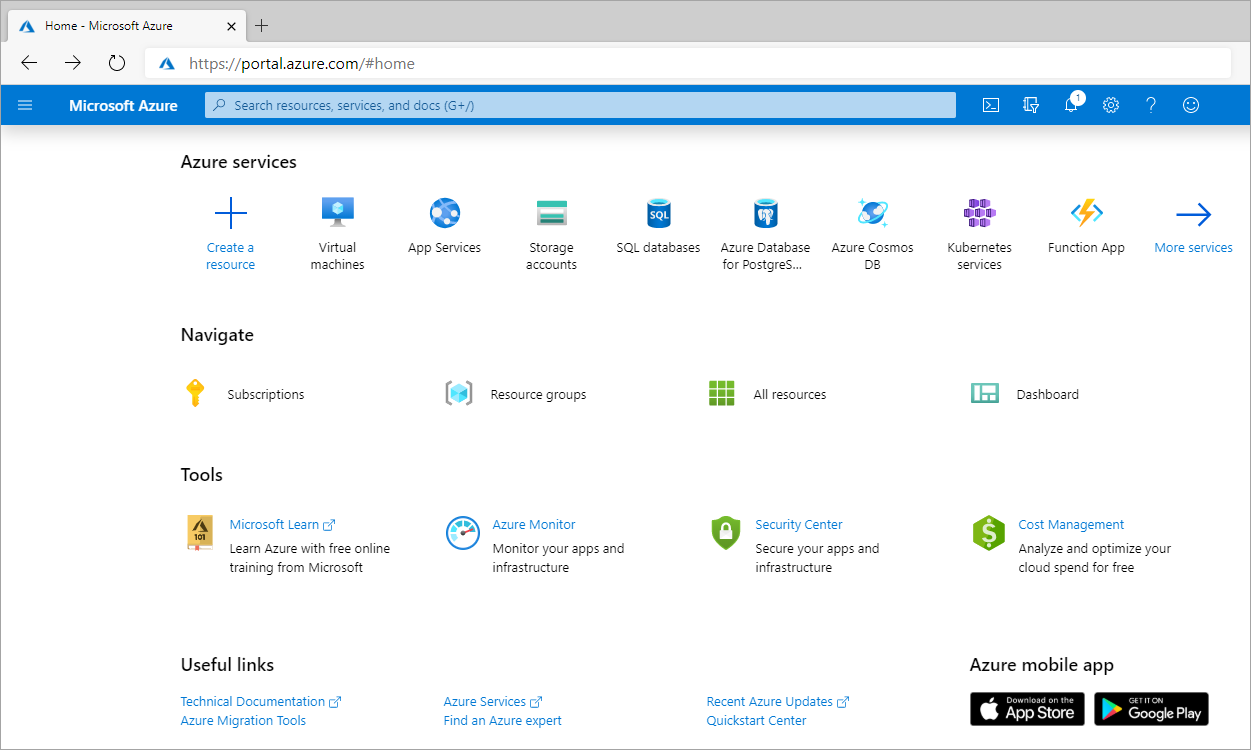Click the feedback smiley icon
1251x750 pixels.
[x=1191, y=104]
